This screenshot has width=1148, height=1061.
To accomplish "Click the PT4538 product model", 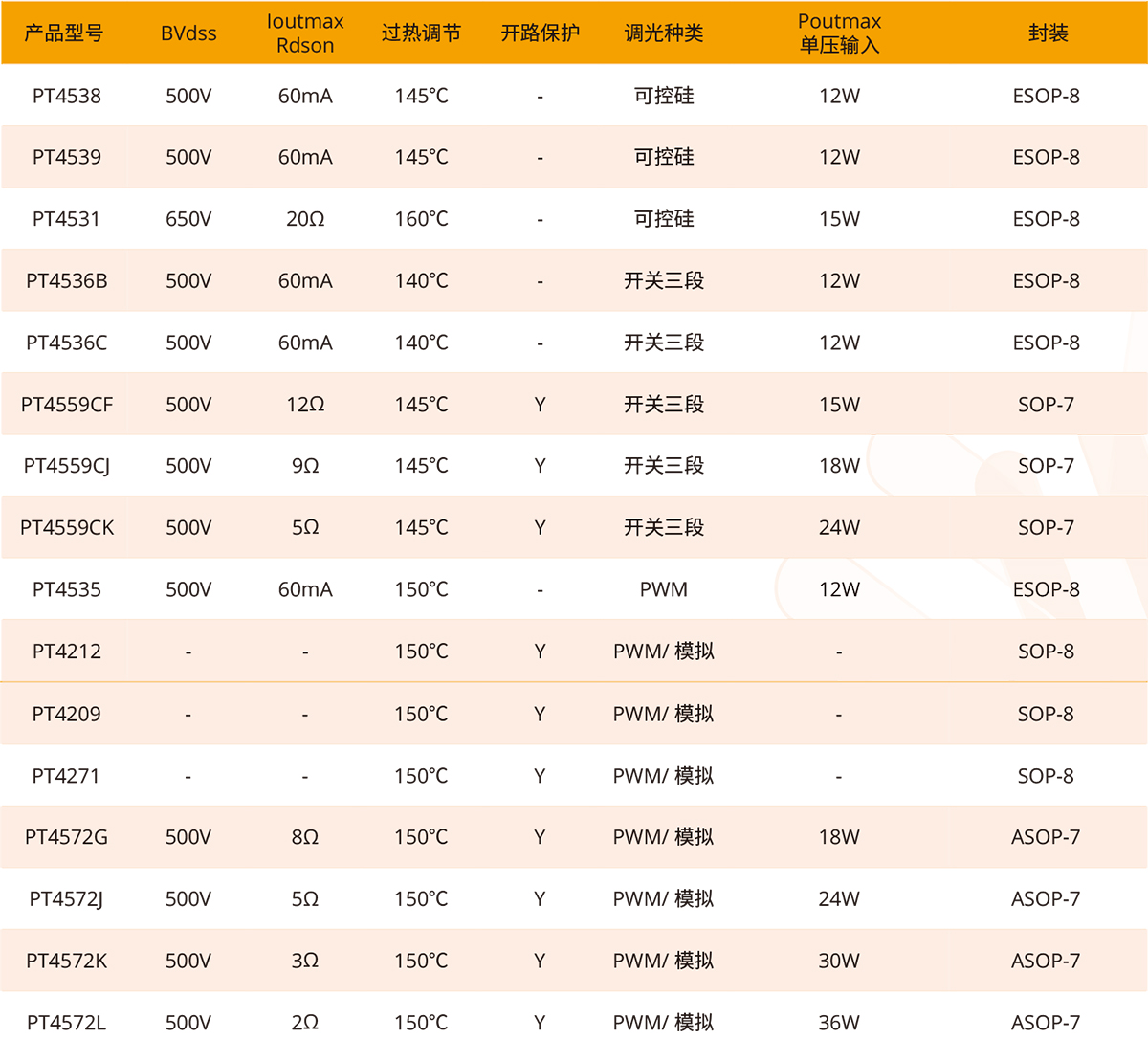I will (66, 96).
